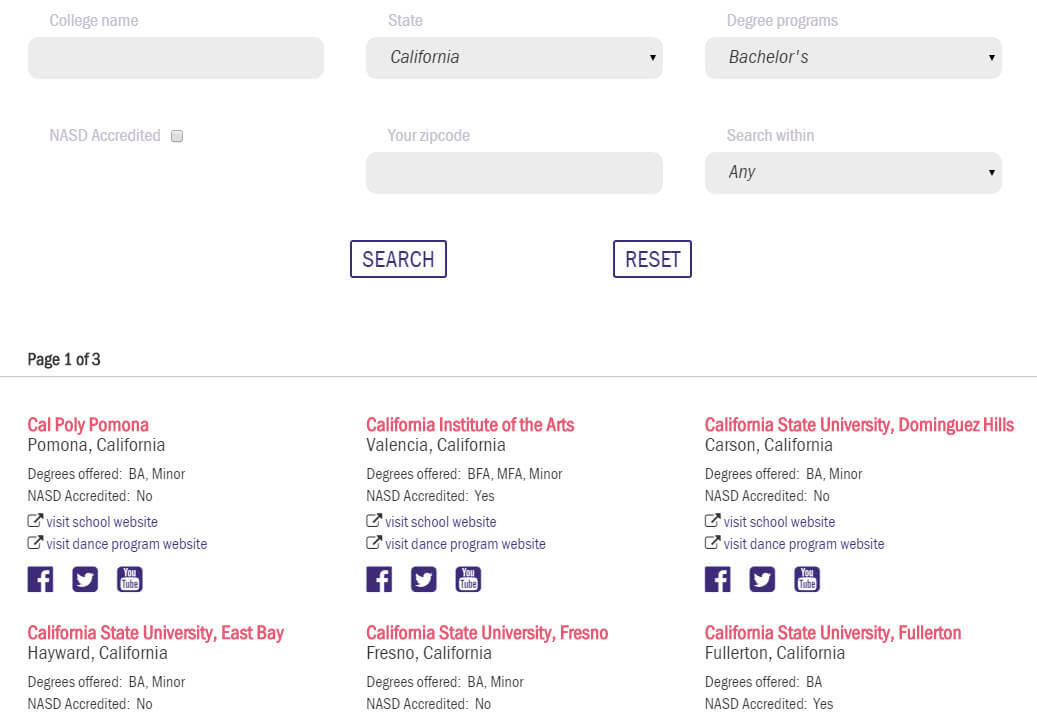Visit dance program website for Cal Poly Pomona
1037x721 pixels.
[x=126, y=544]
